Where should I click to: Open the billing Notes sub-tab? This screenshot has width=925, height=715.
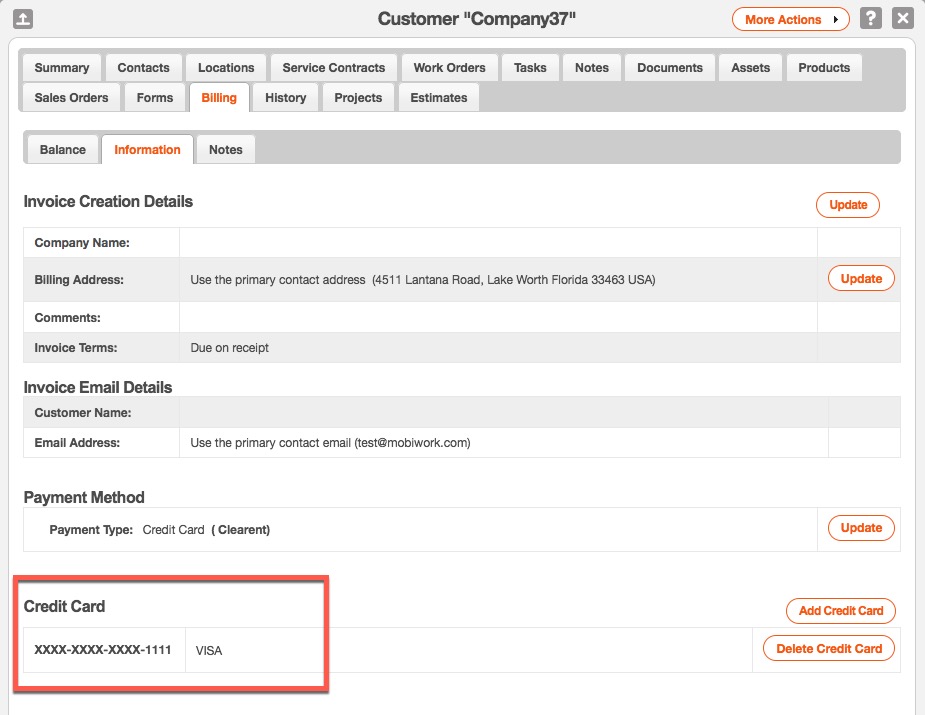coord(225,150)
